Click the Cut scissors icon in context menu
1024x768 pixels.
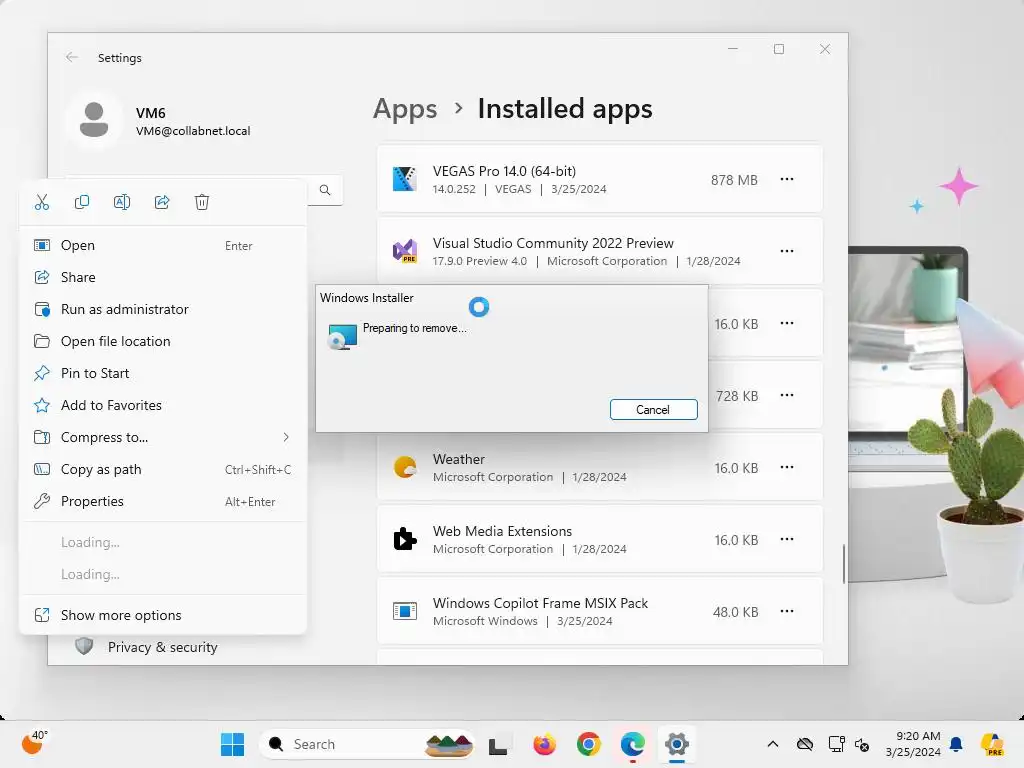point(42,202)
